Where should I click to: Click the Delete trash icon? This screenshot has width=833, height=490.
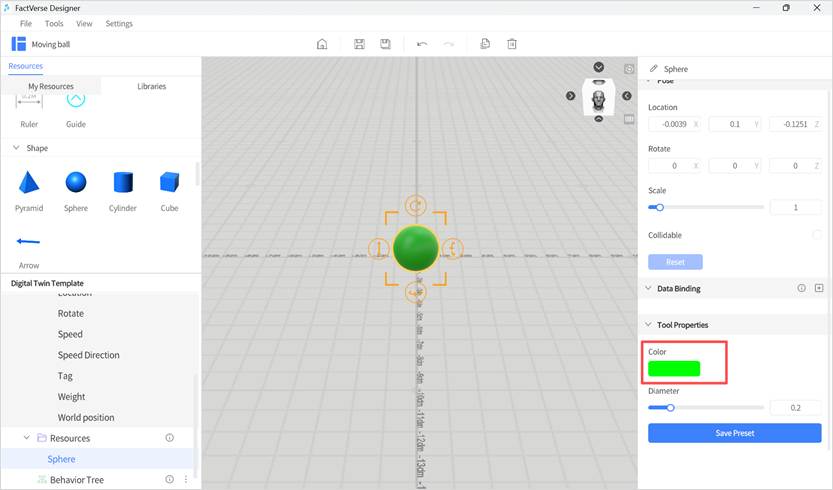coord(512,44)
